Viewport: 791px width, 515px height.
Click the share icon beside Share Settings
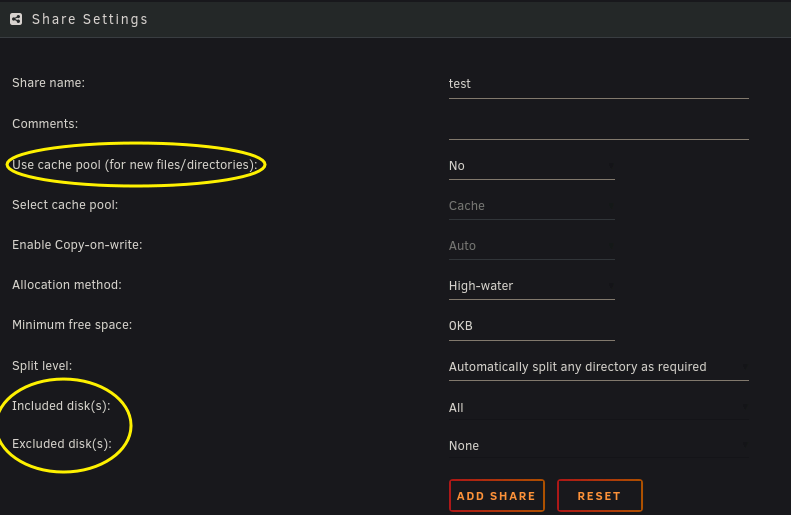[16, 19]
